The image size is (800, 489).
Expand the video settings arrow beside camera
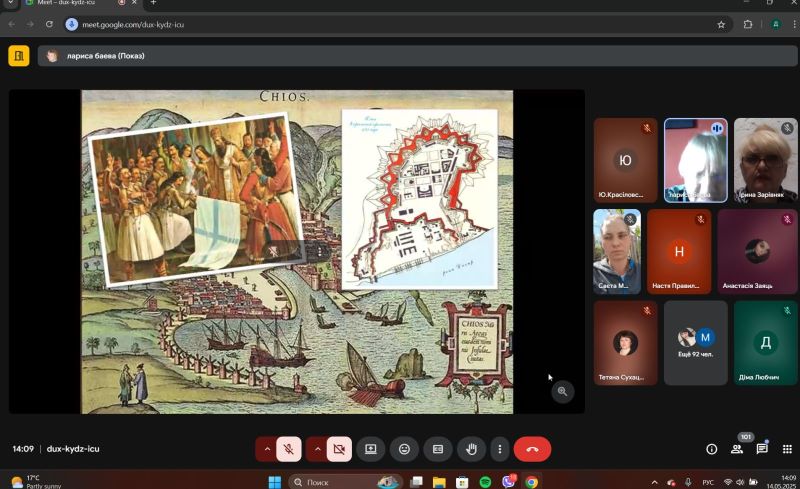click(317, 449)
